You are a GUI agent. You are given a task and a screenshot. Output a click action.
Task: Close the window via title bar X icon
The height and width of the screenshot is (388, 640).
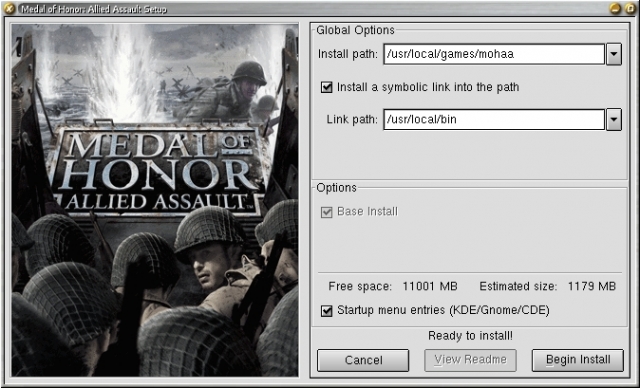[9, 9]
